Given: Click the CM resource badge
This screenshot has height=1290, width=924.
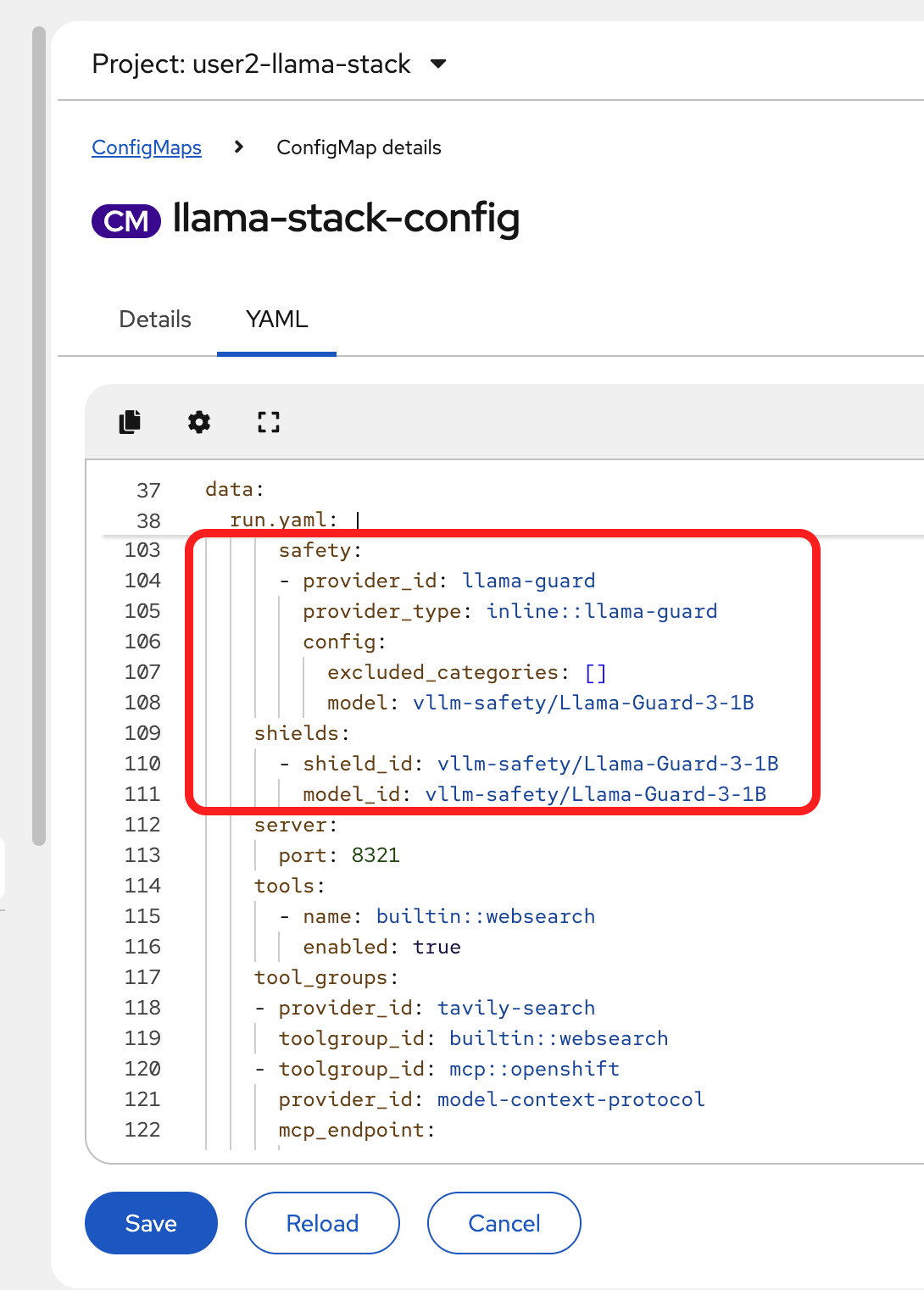Looking at the screenshot, I should point(126,221).
